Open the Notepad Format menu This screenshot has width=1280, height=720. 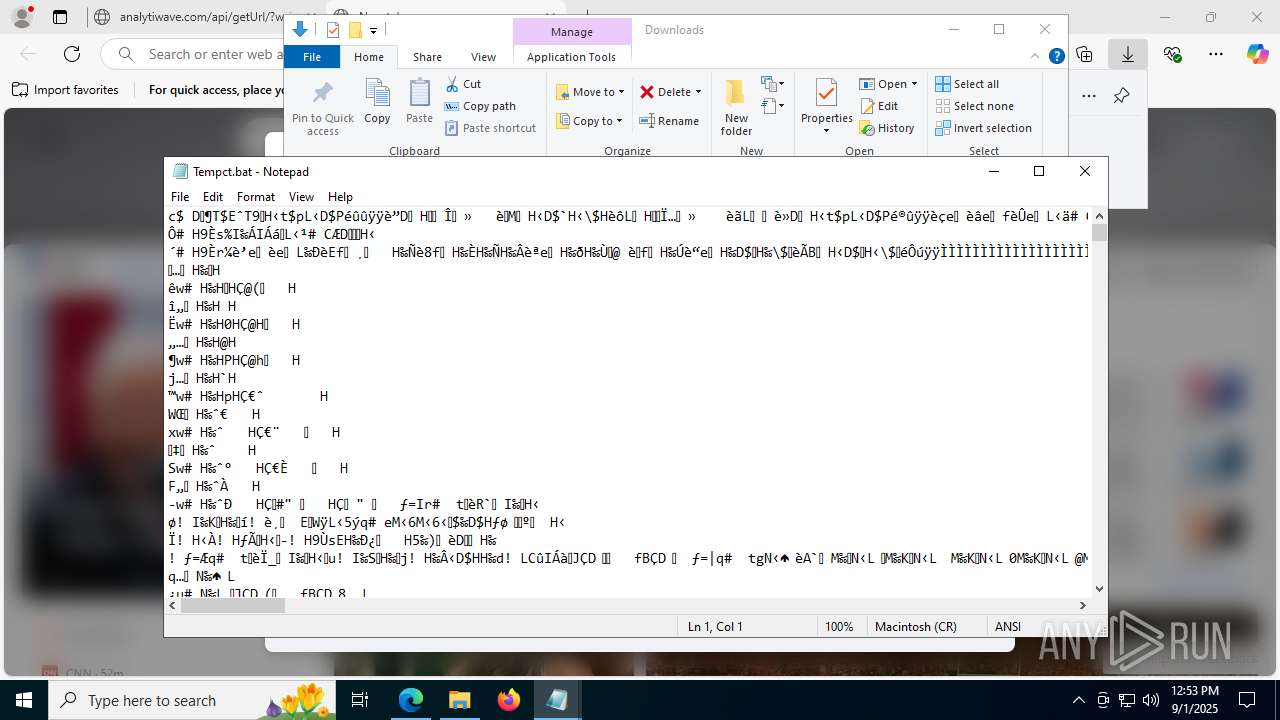click(x=255, y=197)
